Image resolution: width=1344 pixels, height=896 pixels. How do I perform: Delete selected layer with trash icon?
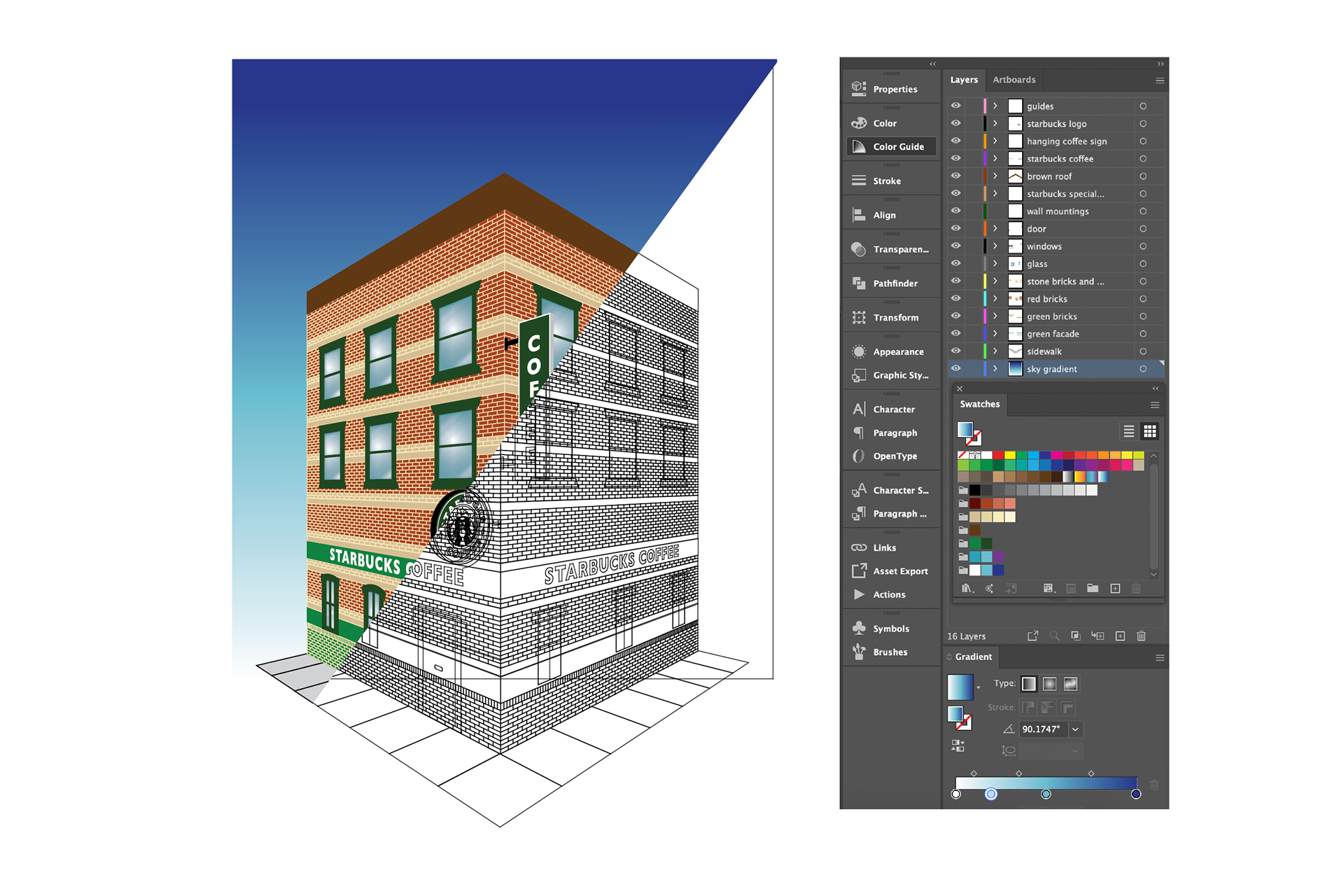[x=1141, y=636]
